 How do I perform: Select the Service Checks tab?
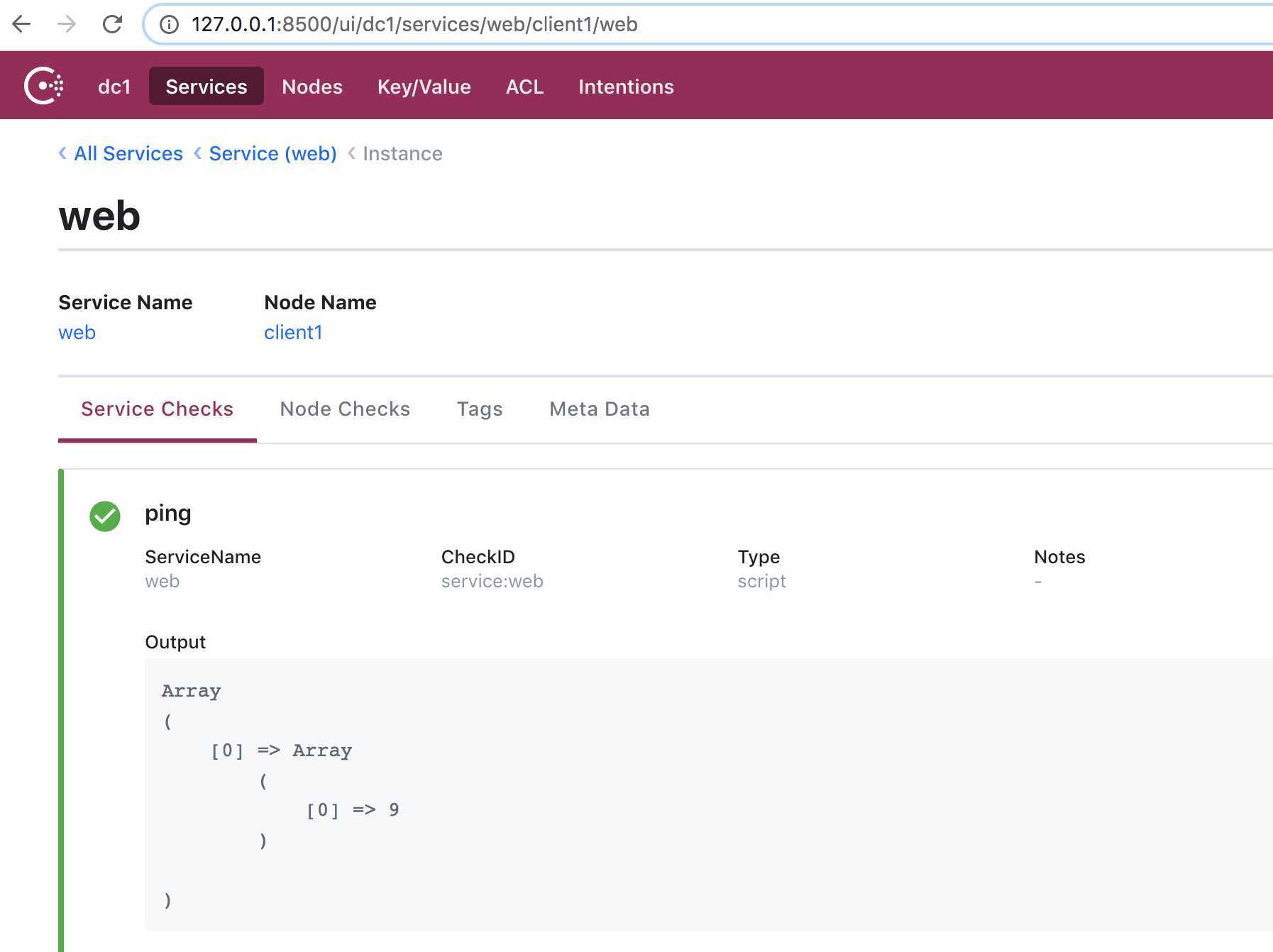coord(158,409)
